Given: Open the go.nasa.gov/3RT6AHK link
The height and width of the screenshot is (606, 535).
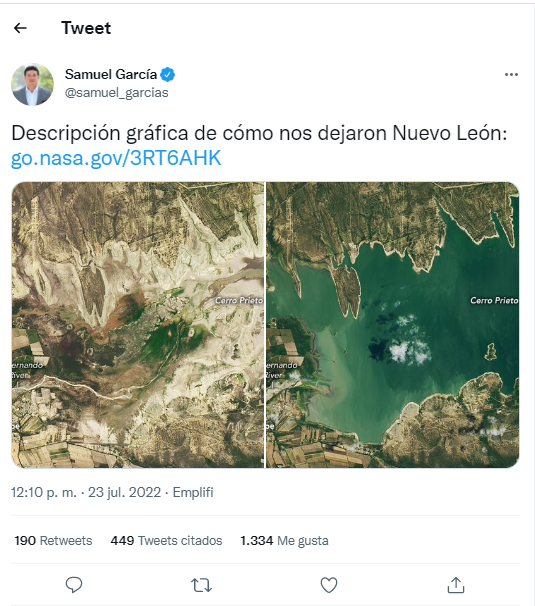Looking at the screenshot, I should pyautogui.click(x=116, y=158).
